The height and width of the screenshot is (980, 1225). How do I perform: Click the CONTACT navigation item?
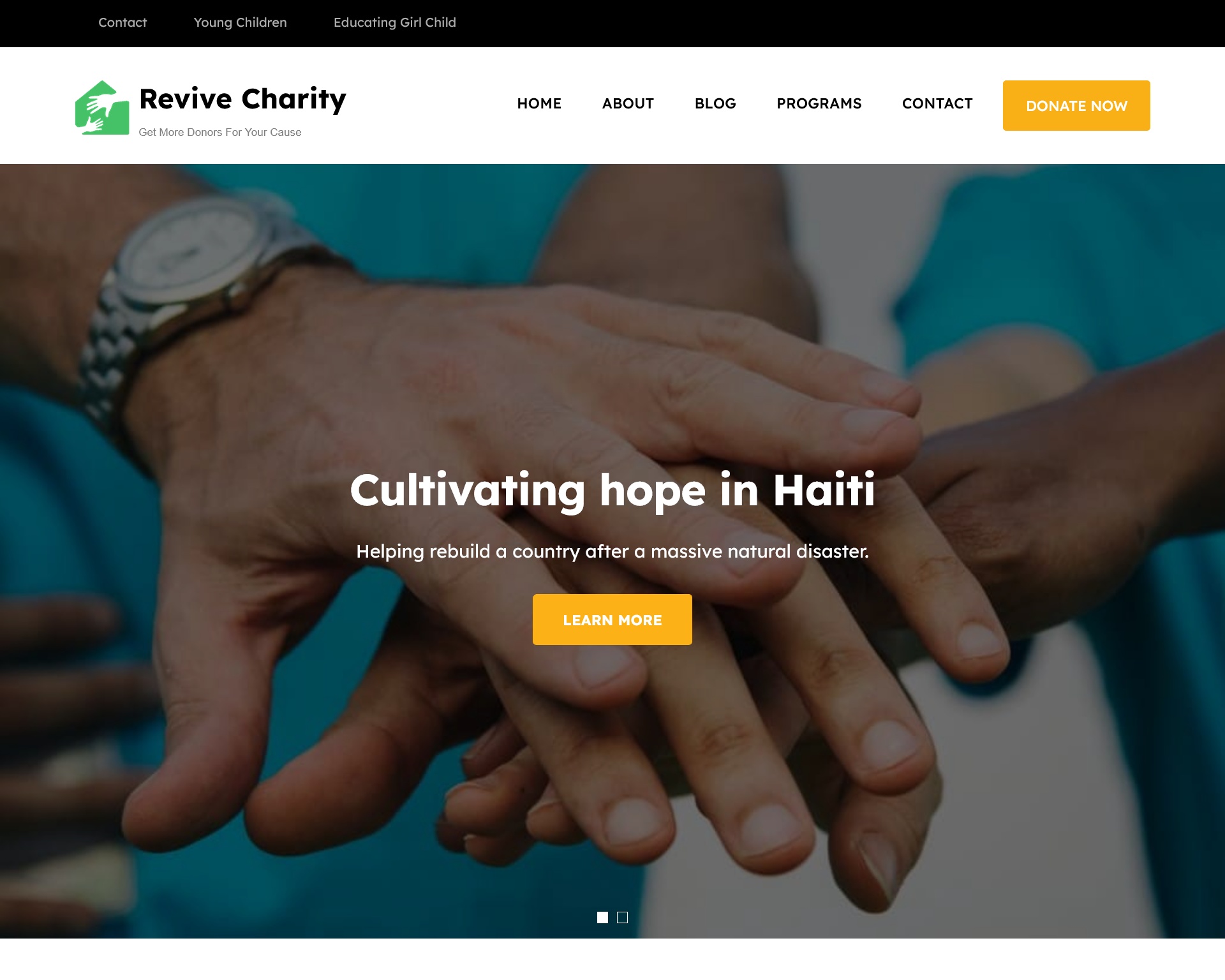click(x=937, y=103)
